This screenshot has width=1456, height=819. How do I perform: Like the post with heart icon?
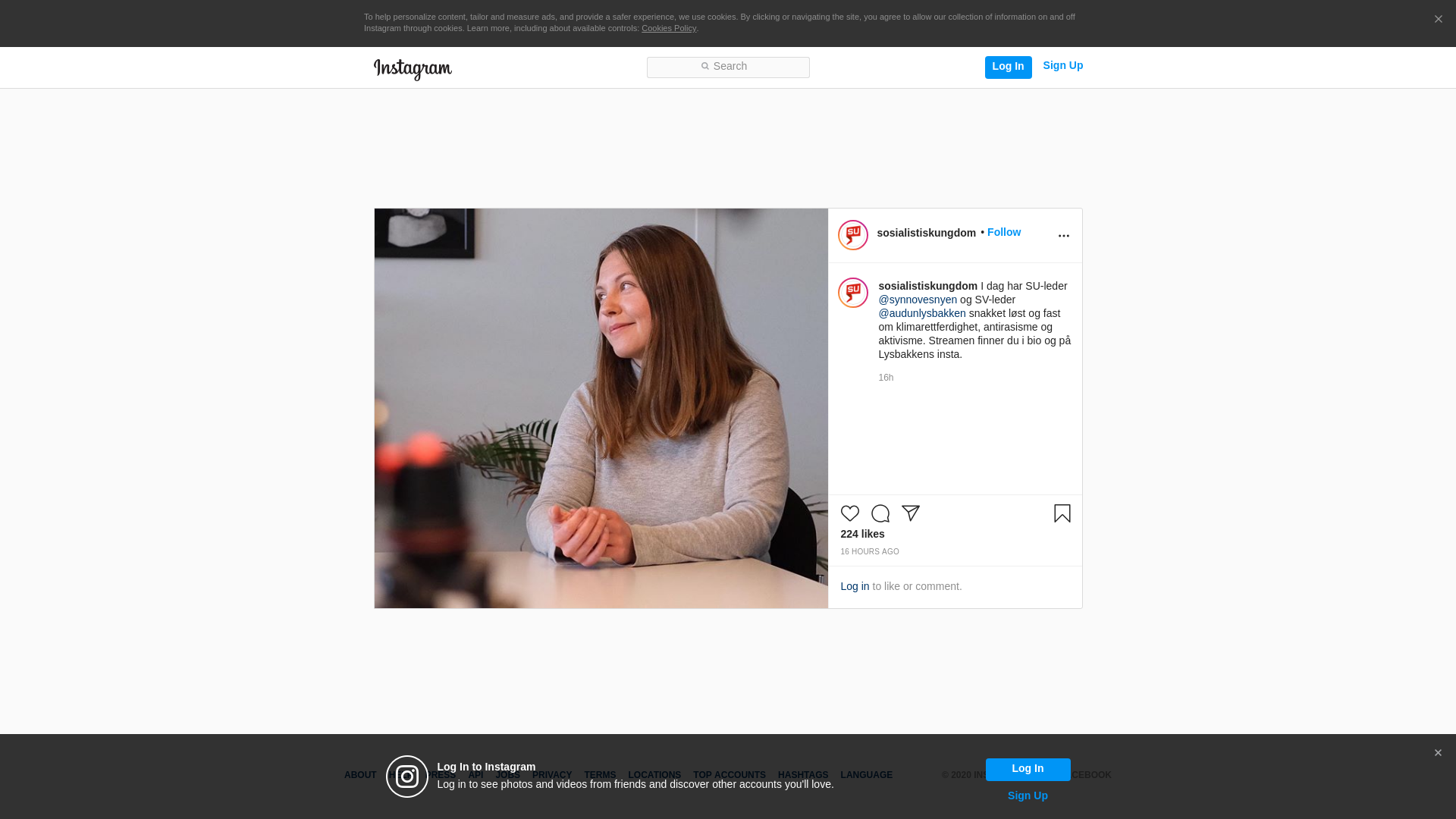point(850,513)
